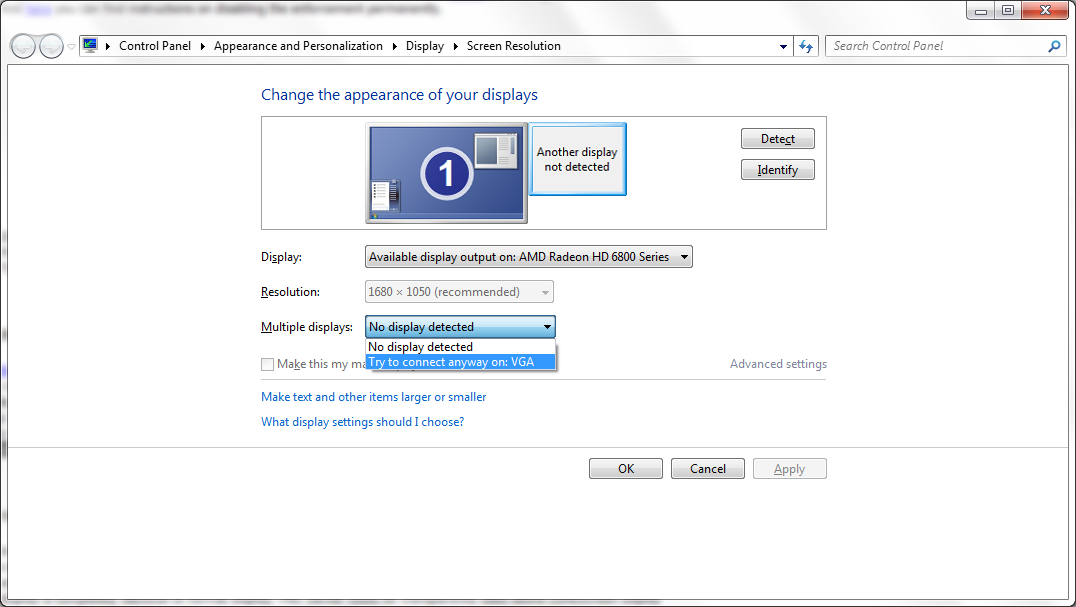The height and width of the screenshot is (607, 1076).
Task: Open the Display dropdown
Action: (x=528, y=257)
